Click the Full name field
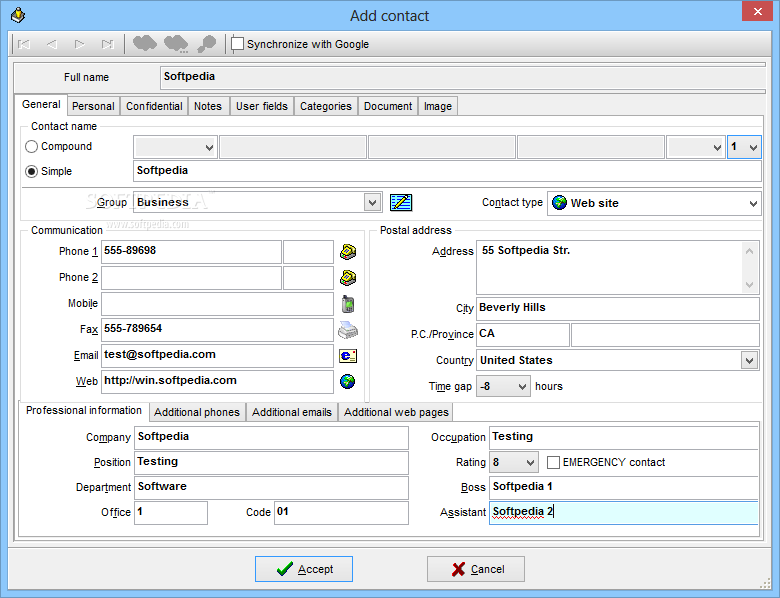The height and width of the screenshot is (598, 780). click(x=463, y=77)
